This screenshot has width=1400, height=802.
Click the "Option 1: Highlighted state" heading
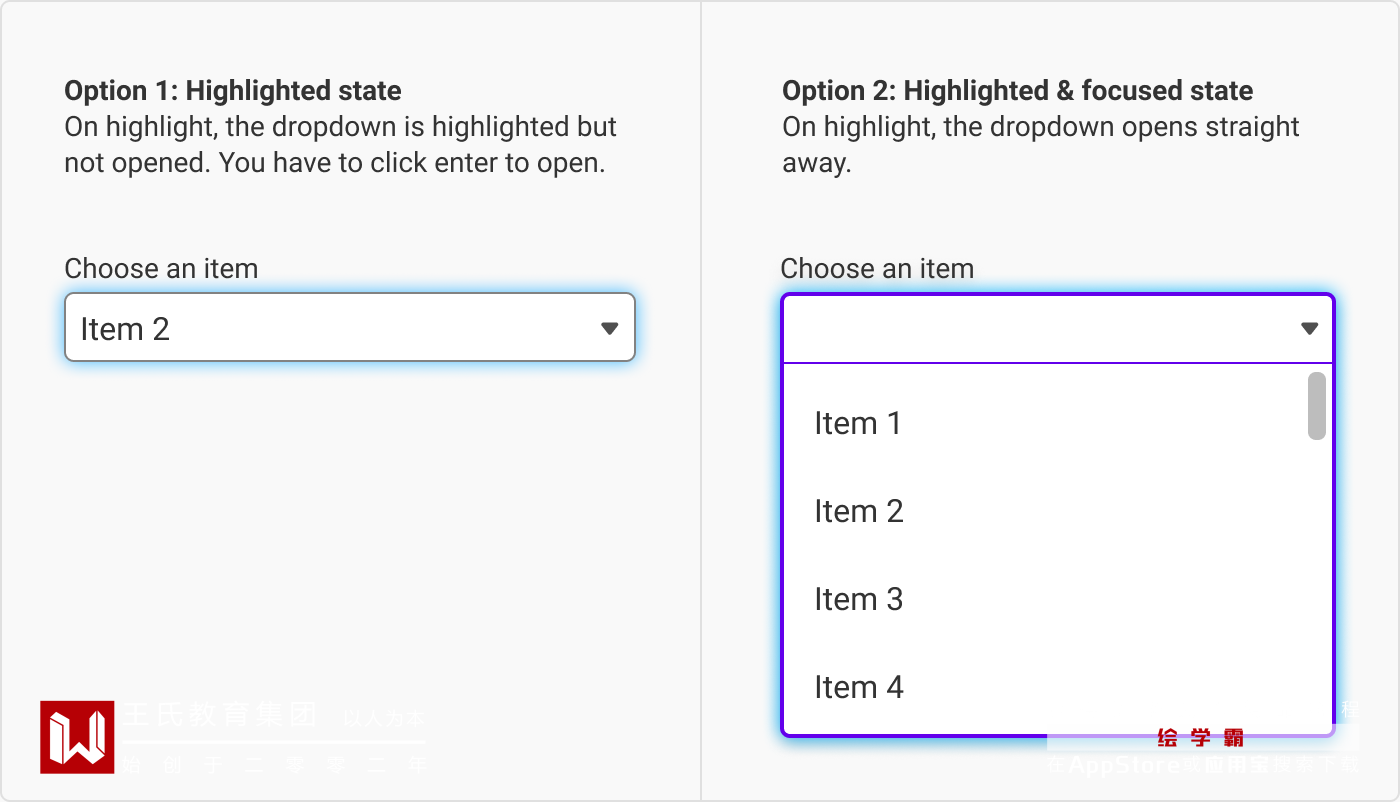point(233,91)
